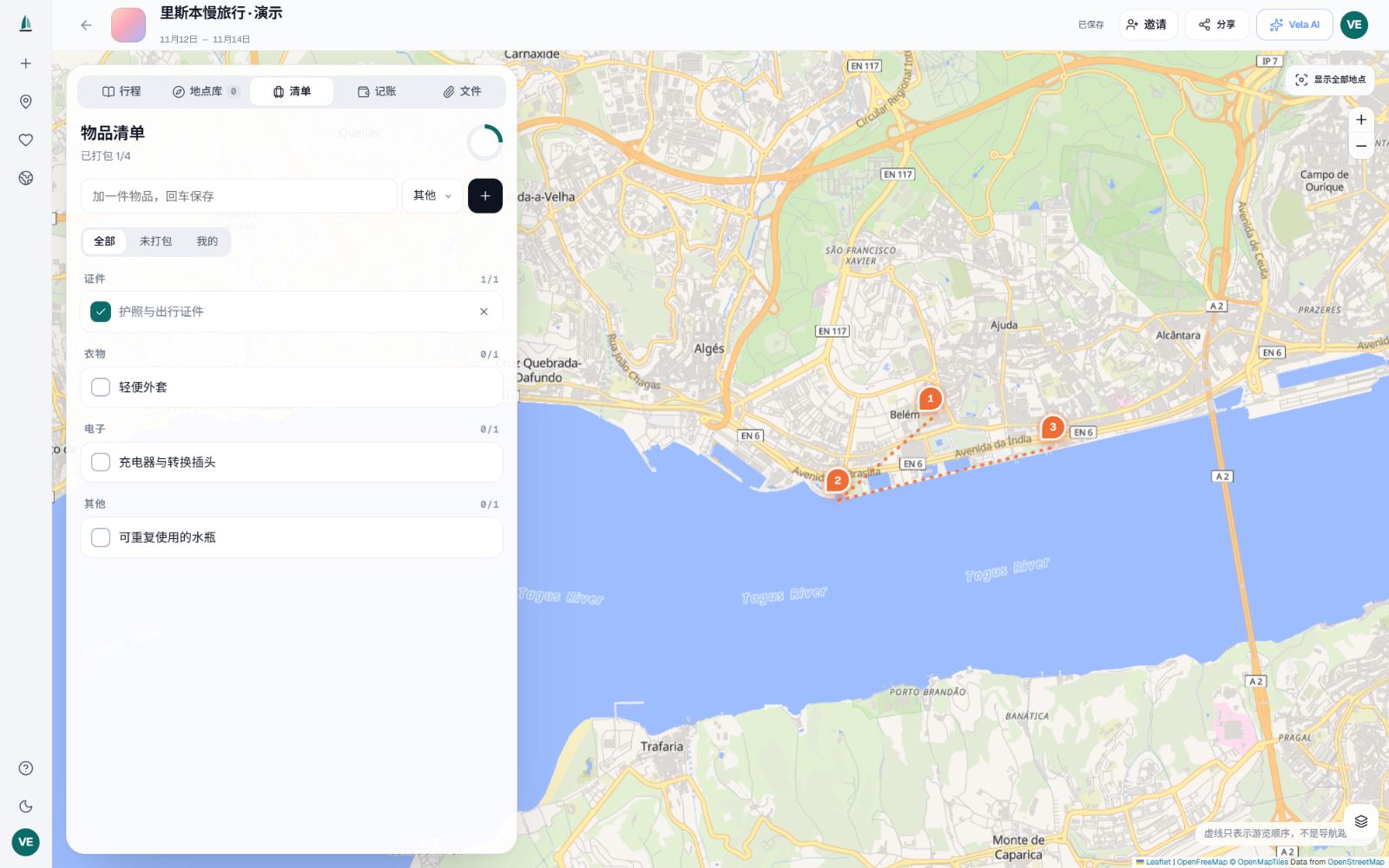
Task: Select the 清单 tab
Action: pos(292,91)
